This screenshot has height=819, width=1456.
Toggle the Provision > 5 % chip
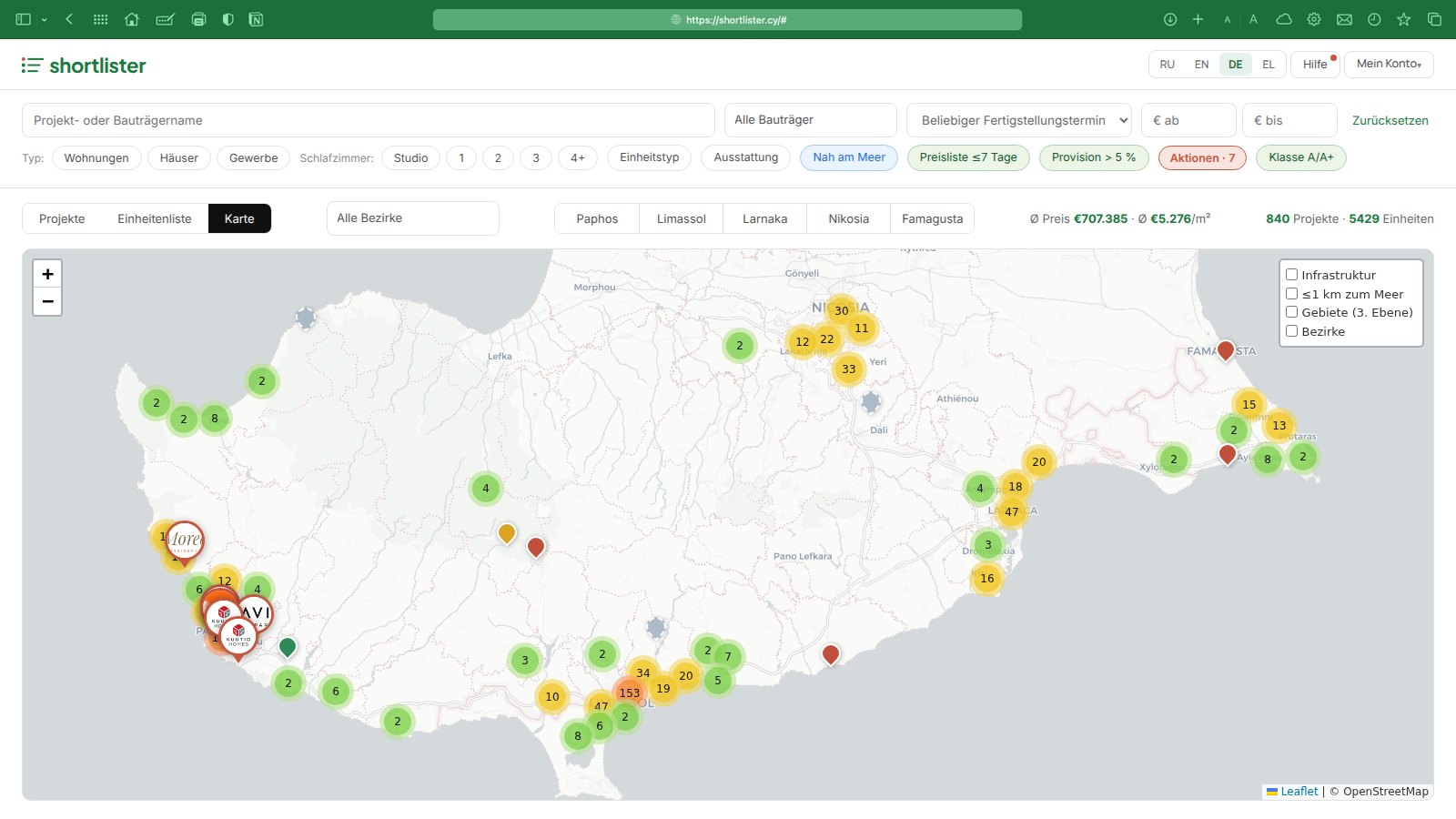(x=1094, y=157)
